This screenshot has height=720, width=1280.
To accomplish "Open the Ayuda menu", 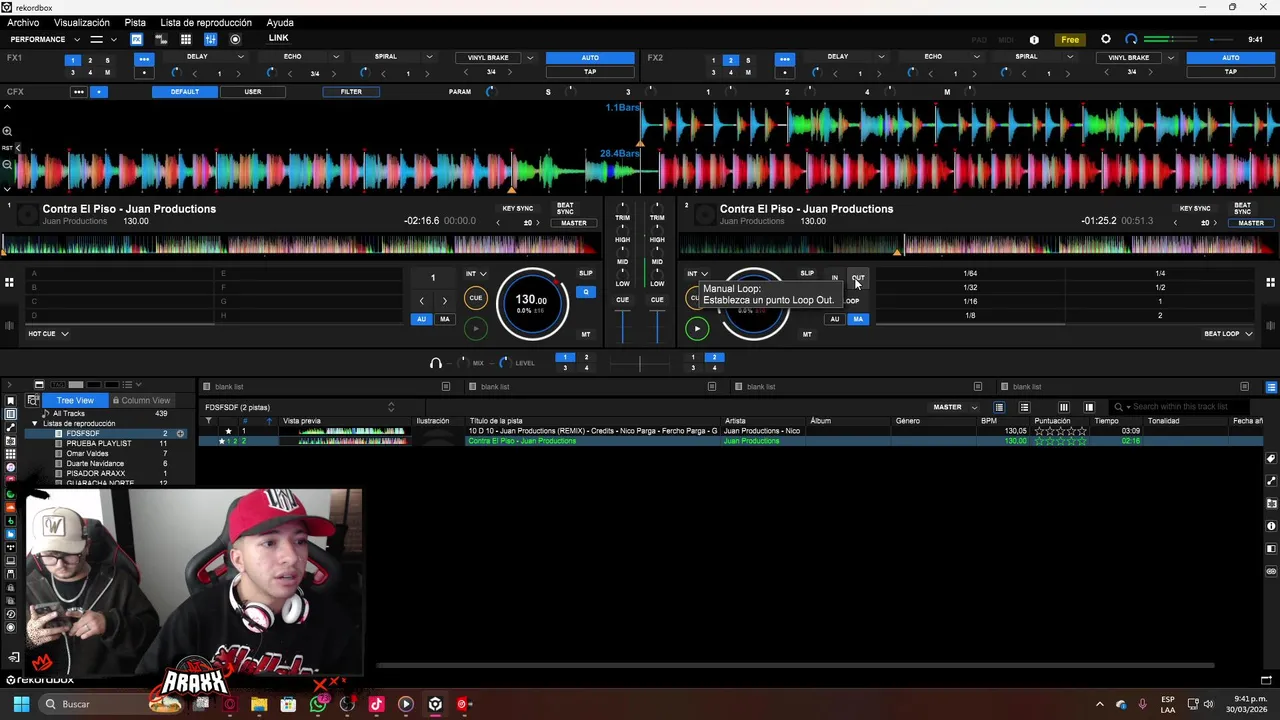I will (x=280, y=22).
